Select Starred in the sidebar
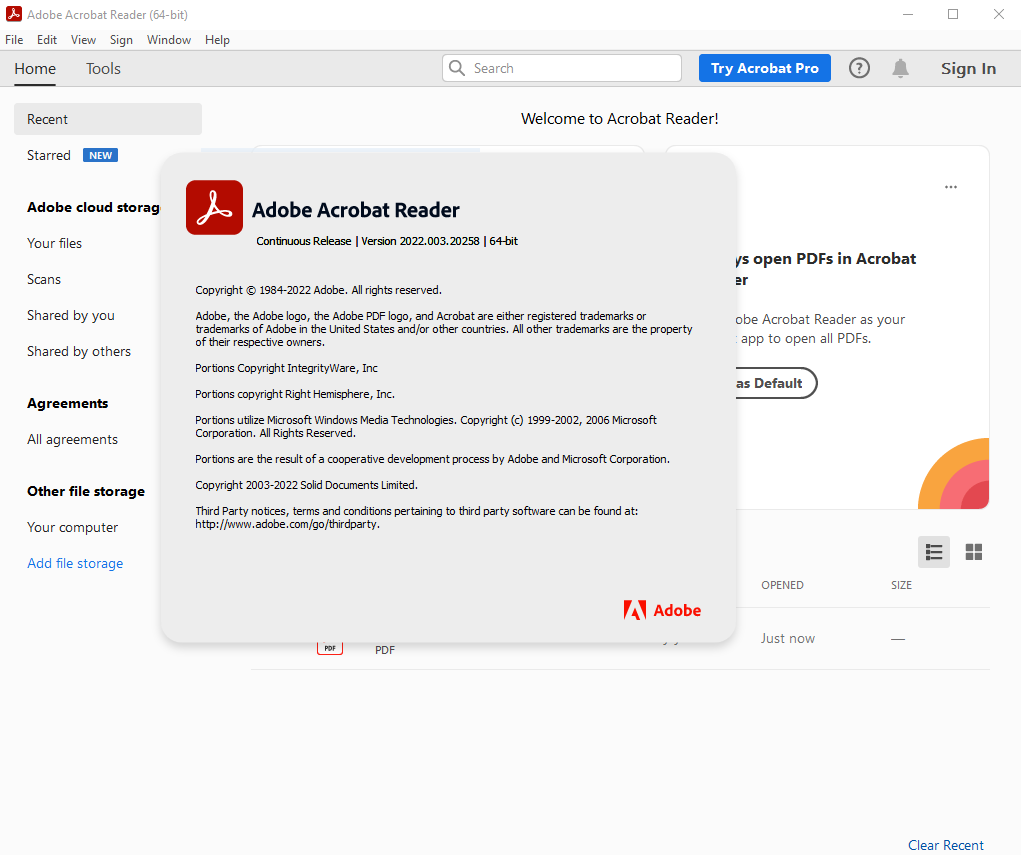The width and height of the screenshot is (1021, 855). (49, 155)
